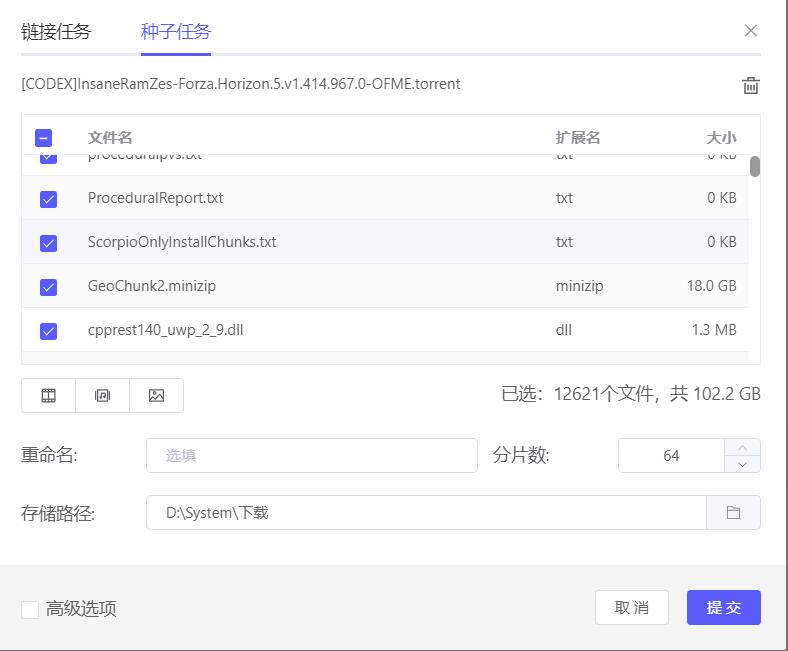Screen dimensions: 788x651
Task: Sort by 大小 column header
Action: pos(721,138)
